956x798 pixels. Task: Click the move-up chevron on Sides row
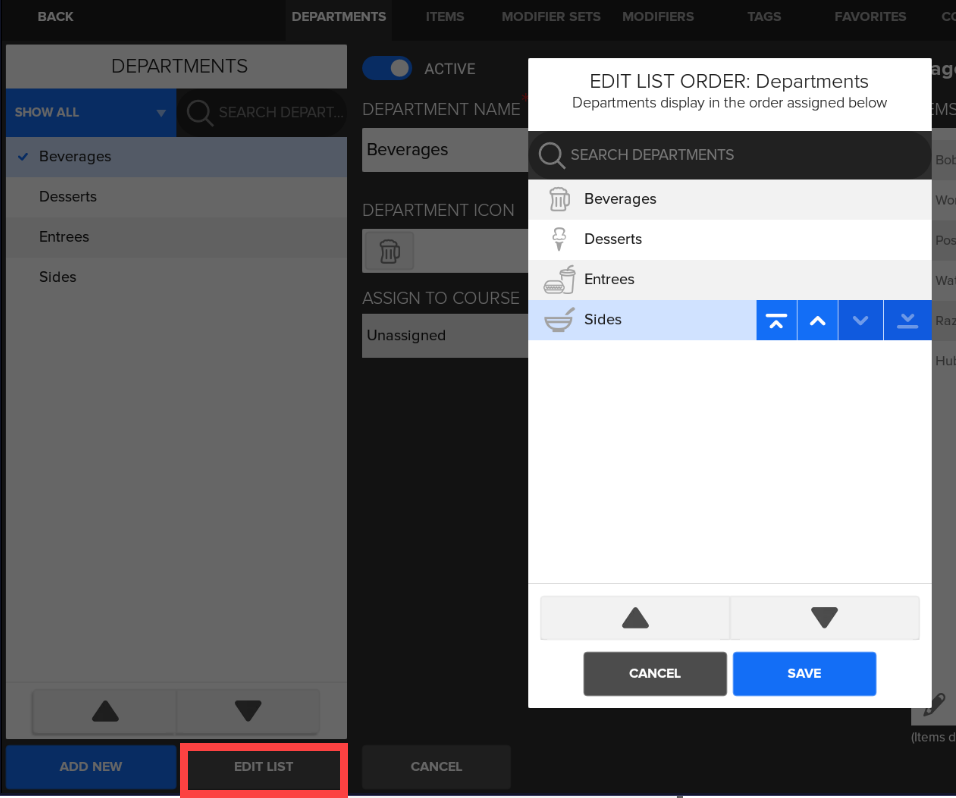point(818,320)
